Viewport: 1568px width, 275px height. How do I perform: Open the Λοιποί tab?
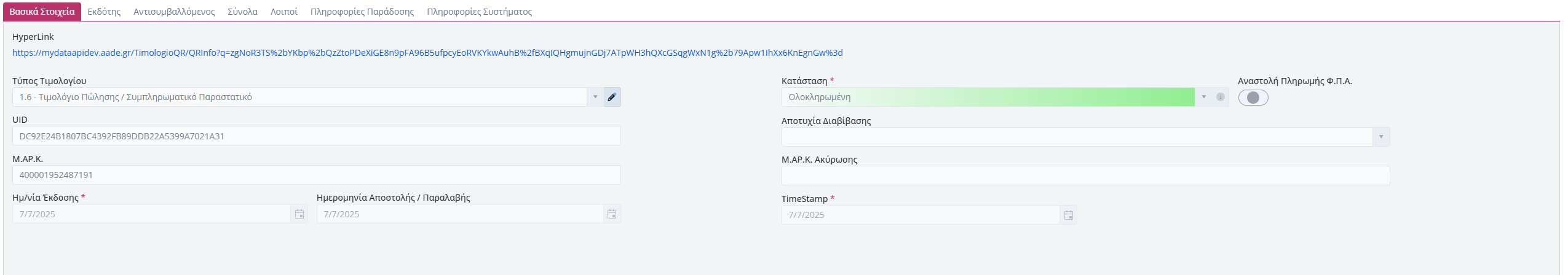point(284,12)
